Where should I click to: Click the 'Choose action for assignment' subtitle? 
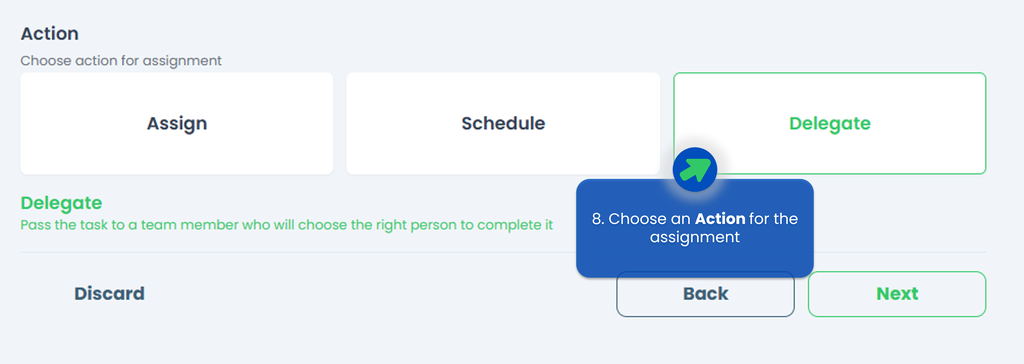[x=121, y=61]
